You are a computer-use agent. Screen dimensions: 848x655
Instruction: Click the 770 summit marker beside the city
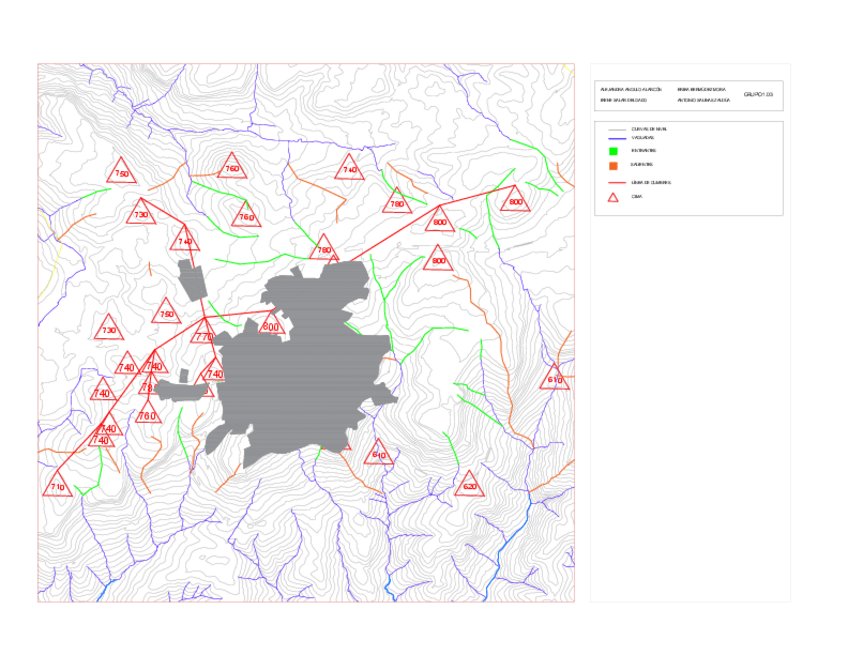click(201, 338)
